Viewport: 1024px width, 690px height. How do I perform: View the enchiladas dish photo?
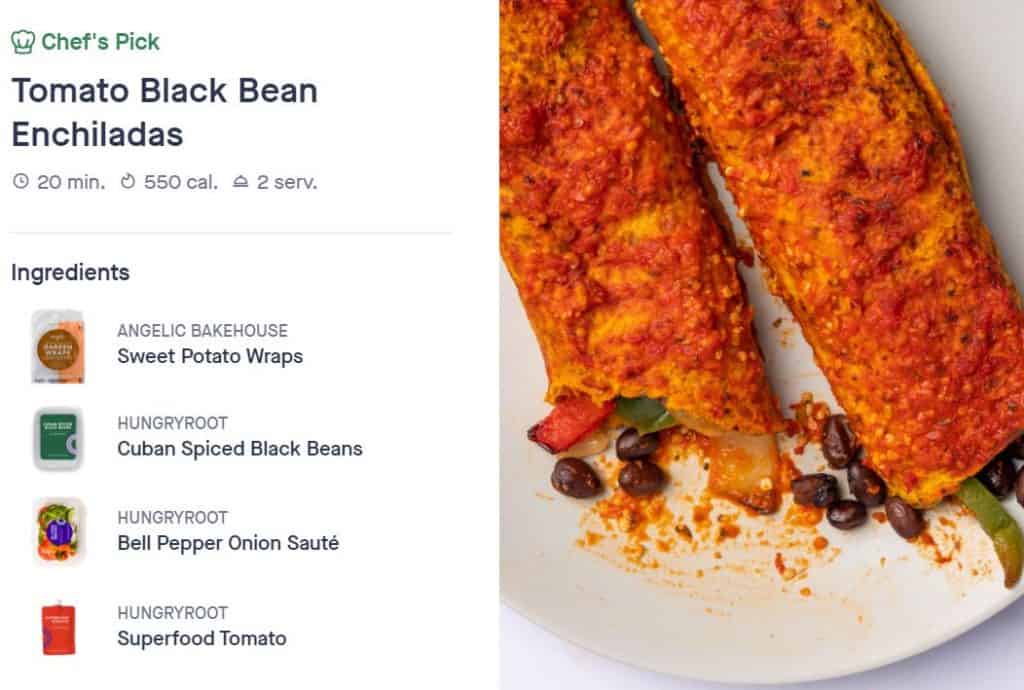761,345
